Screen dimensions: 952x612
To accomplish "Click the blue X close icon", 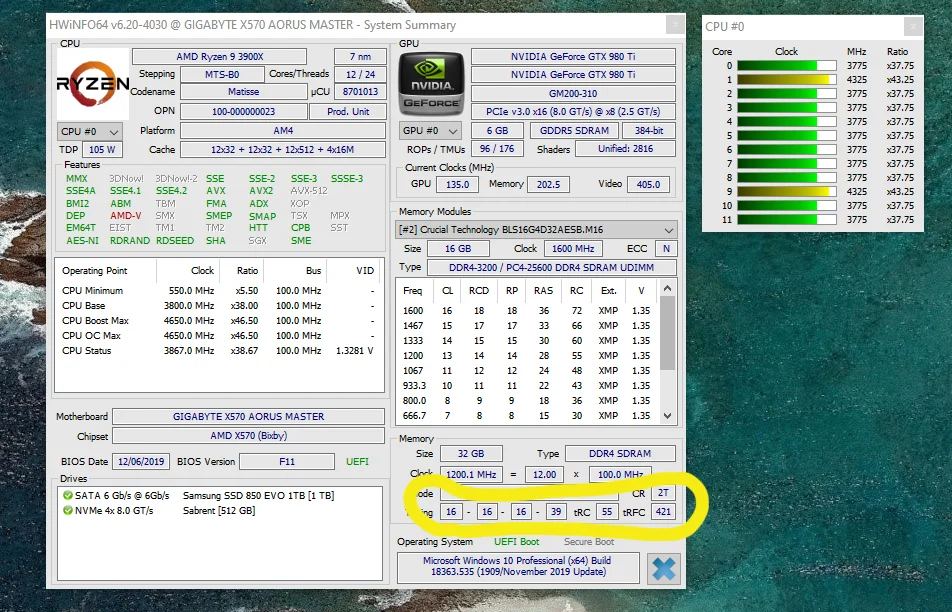I will click(663, 569).
